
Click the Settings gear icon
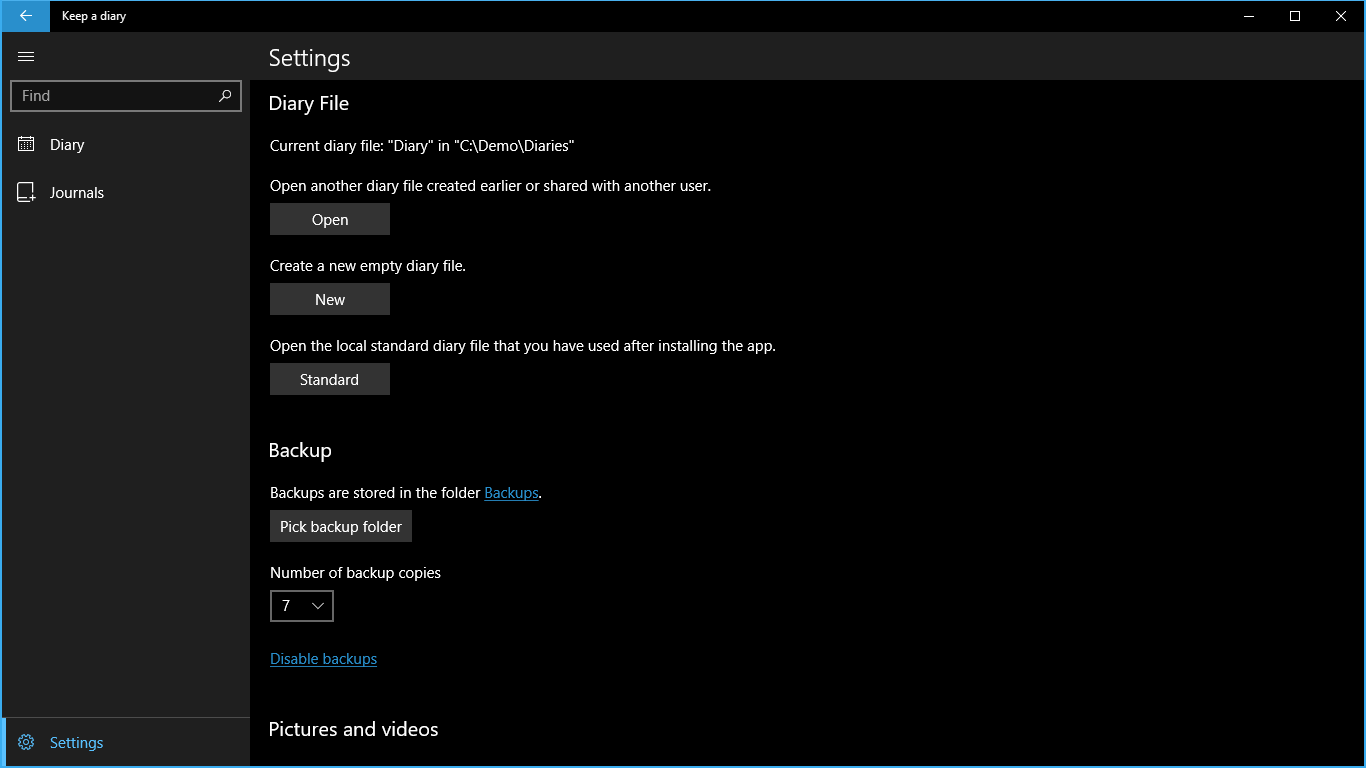coord(26,743)
